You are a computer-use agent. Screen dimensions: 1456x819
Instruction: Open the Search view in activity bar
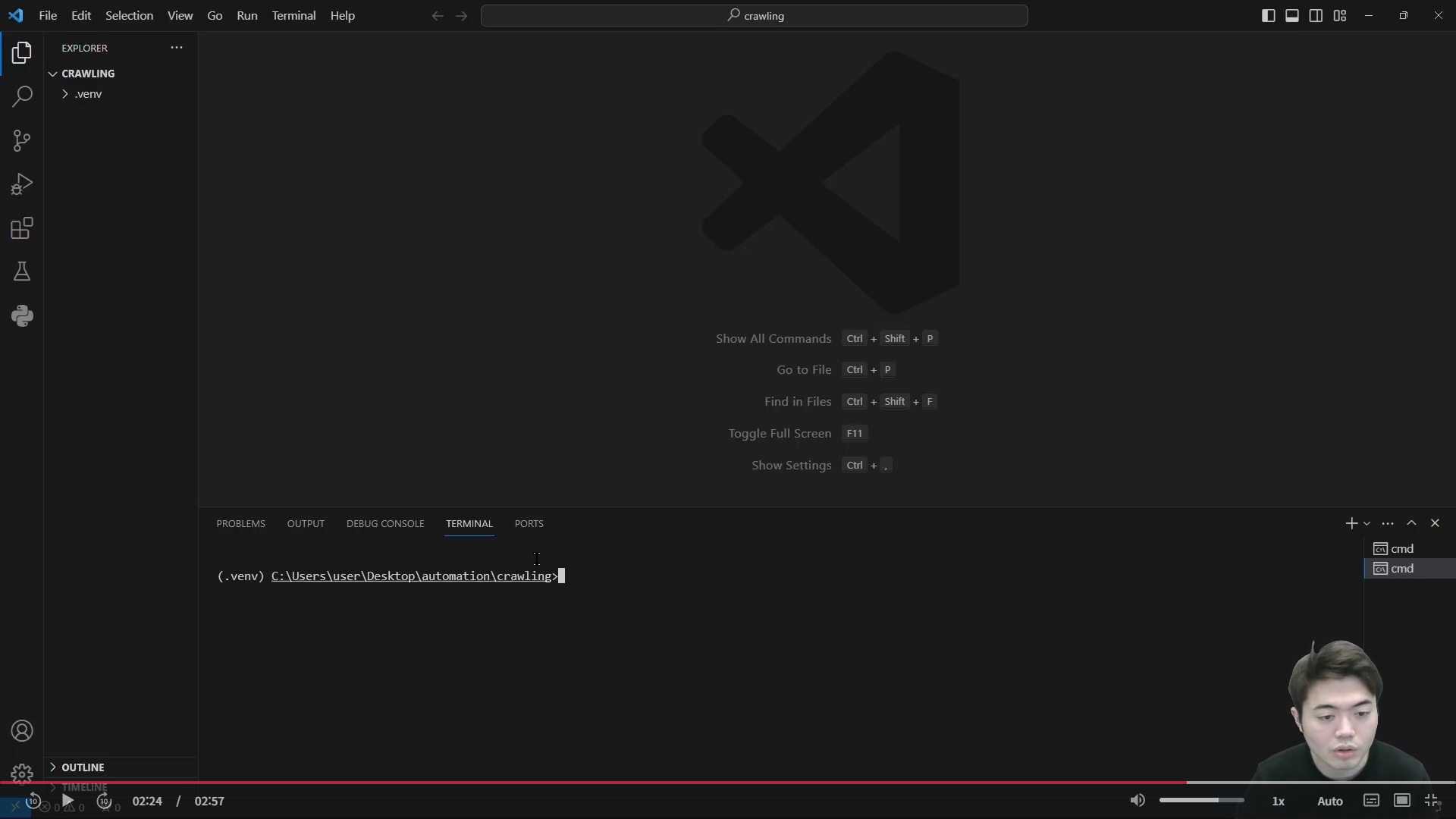tap(22, 96)
